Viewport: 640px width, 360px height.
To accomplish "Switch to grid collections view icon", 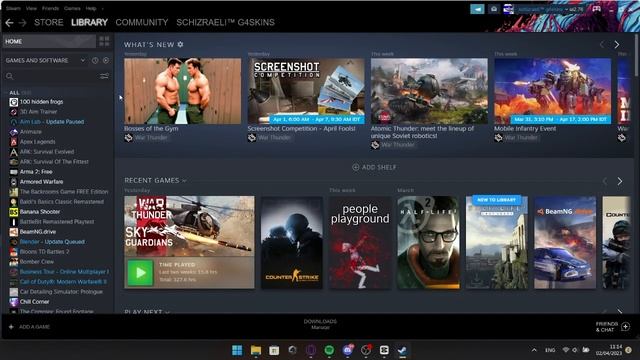I will (x=104, y=41).
